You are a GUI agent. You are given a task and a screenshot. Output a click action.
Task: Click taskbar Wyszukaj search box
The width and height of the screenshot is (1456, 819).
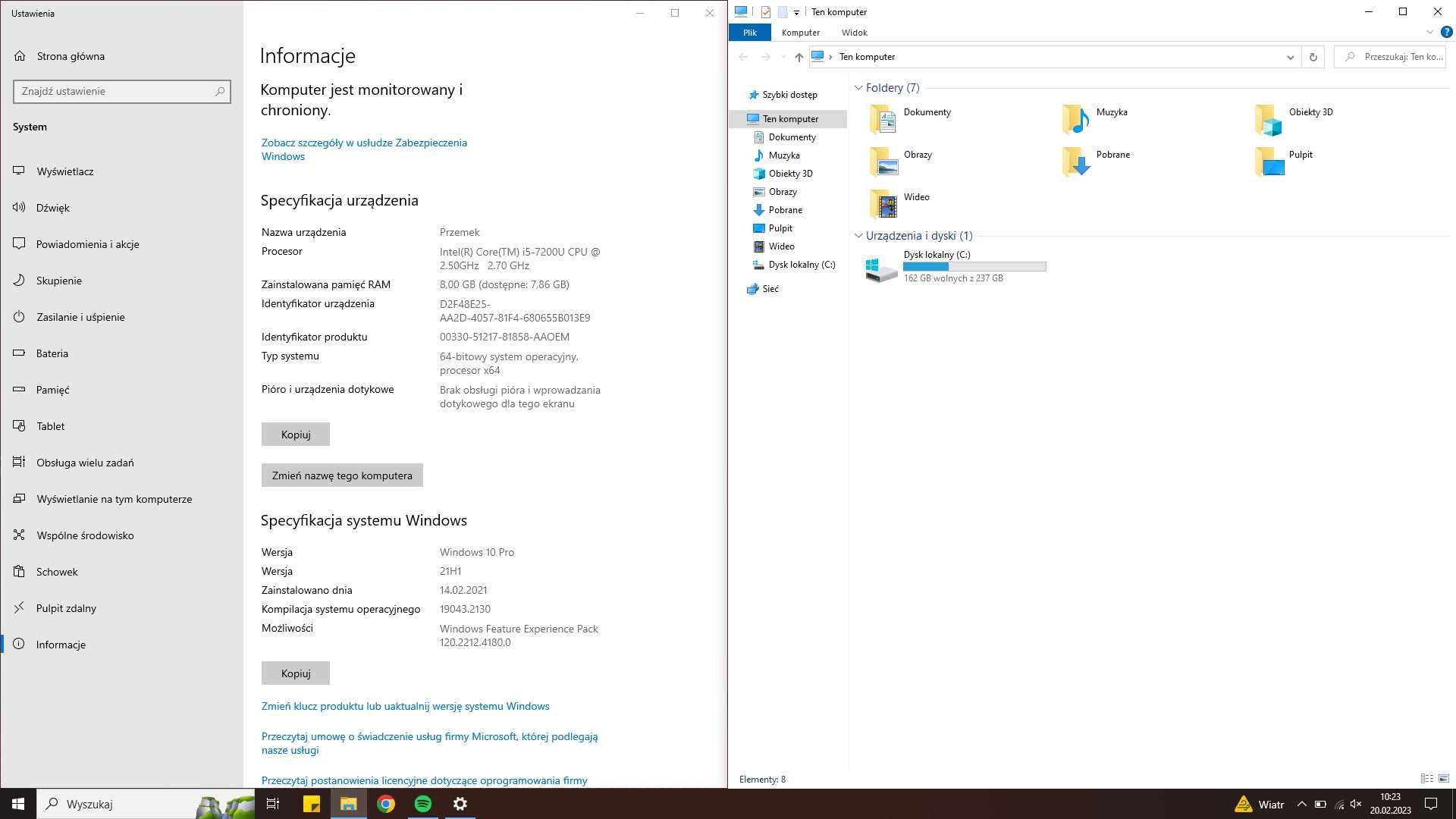coord(146,804)
